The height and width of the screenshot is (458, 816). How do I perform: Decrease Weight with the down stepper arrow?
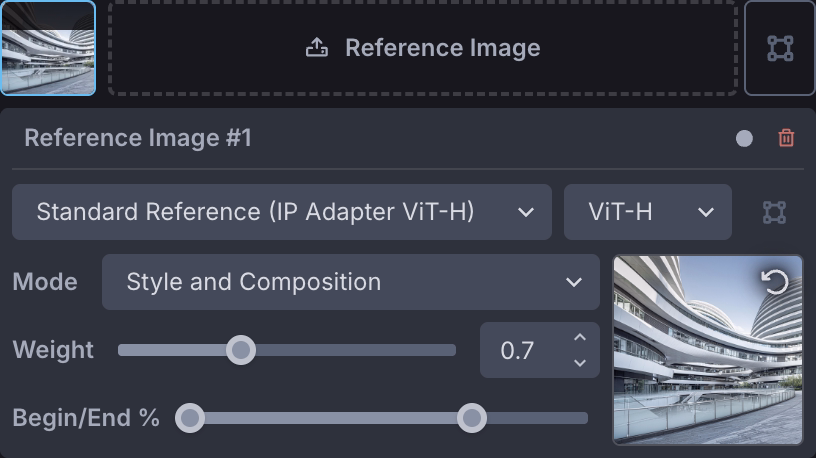580,362
